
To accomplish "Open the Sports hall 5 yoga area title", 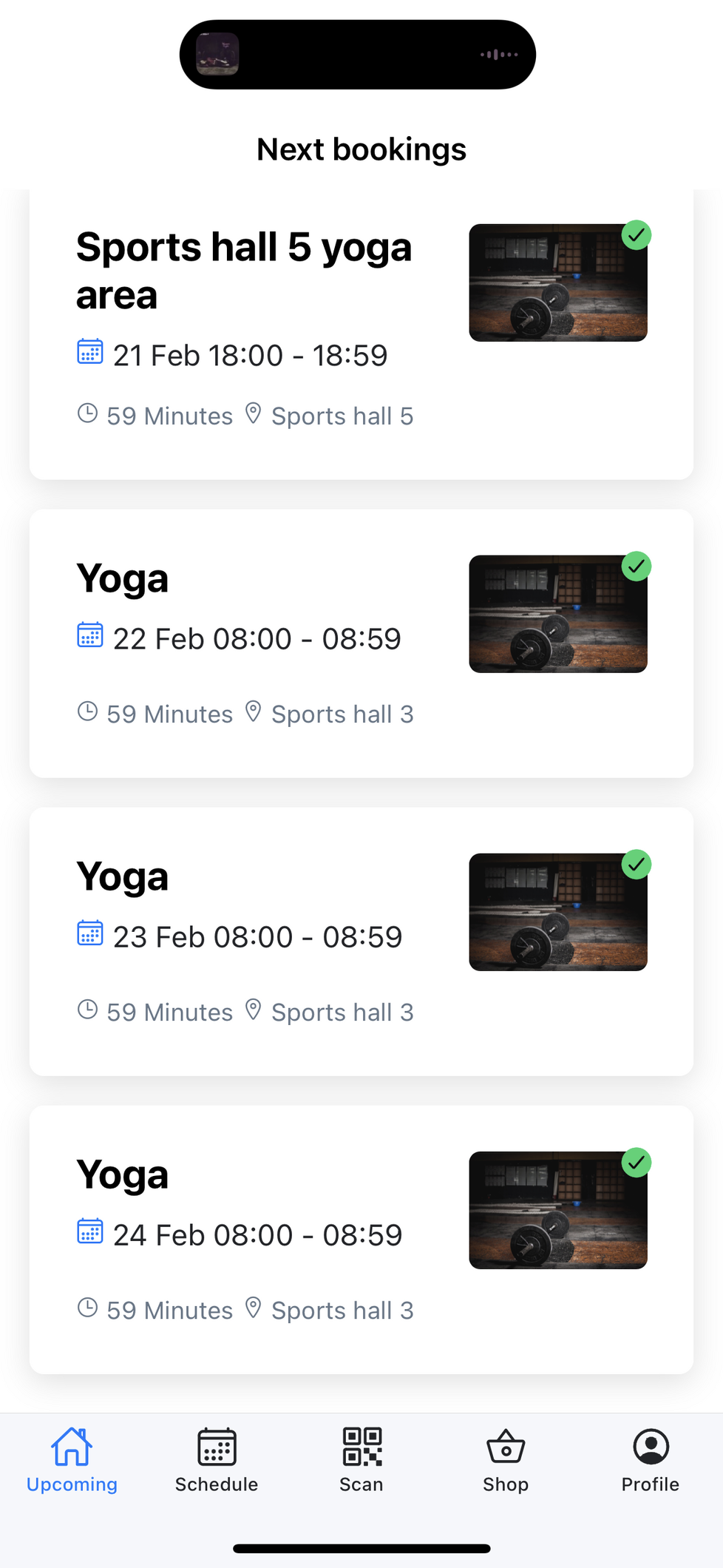I will tap(244, 271).
